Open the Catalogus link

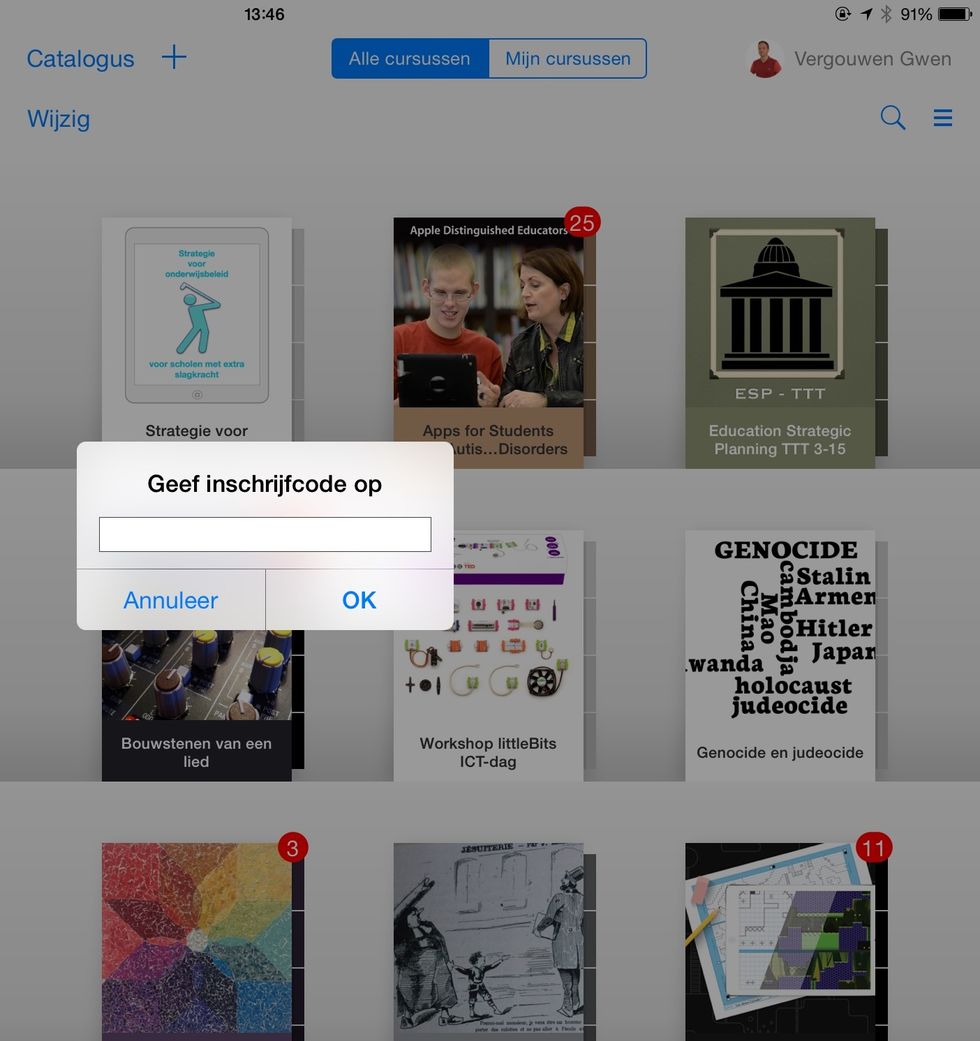(x=80, y=59)
